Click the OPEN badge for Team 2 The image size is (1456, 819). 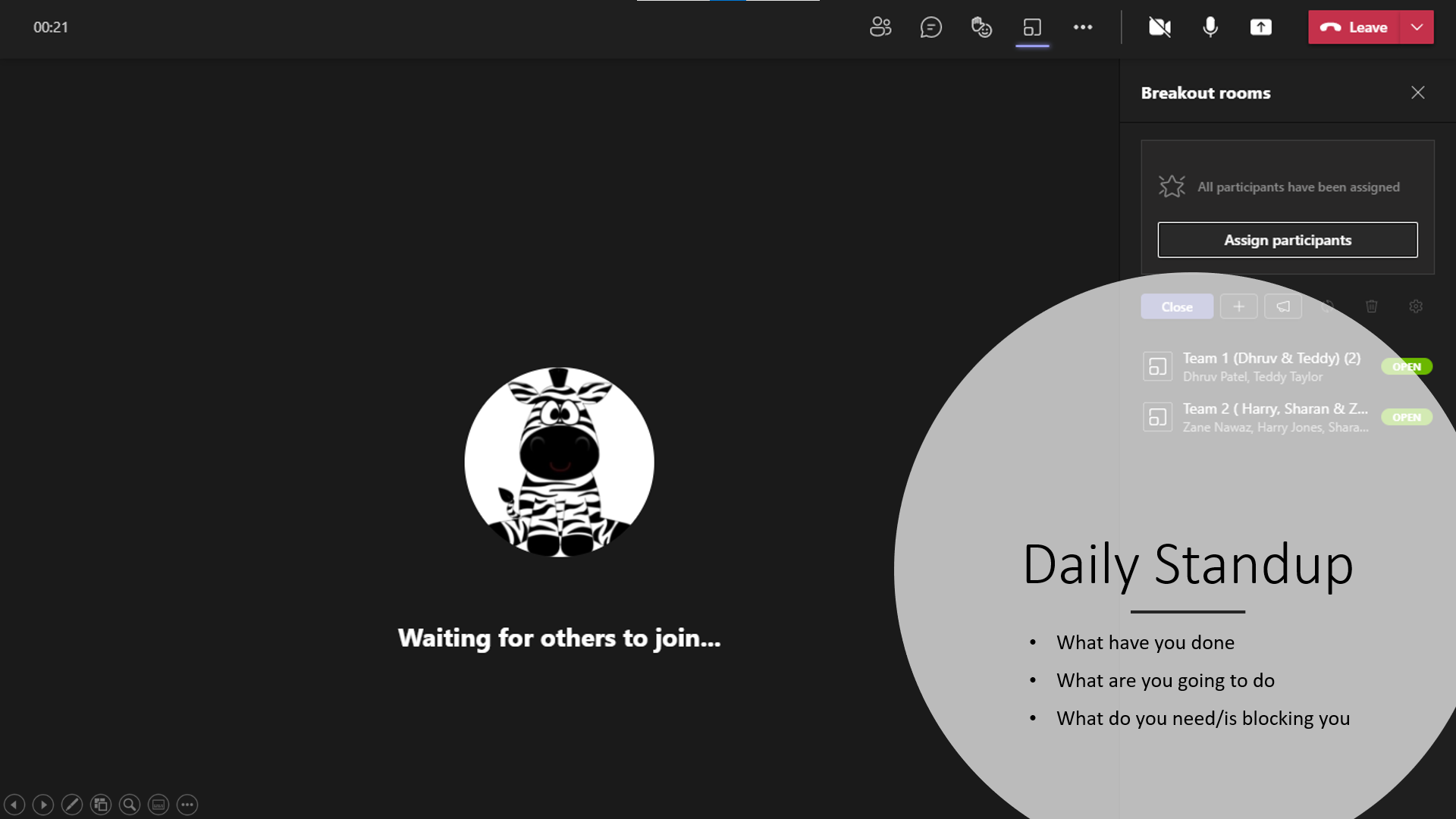pyautogui.click(x=1407, y=417)
